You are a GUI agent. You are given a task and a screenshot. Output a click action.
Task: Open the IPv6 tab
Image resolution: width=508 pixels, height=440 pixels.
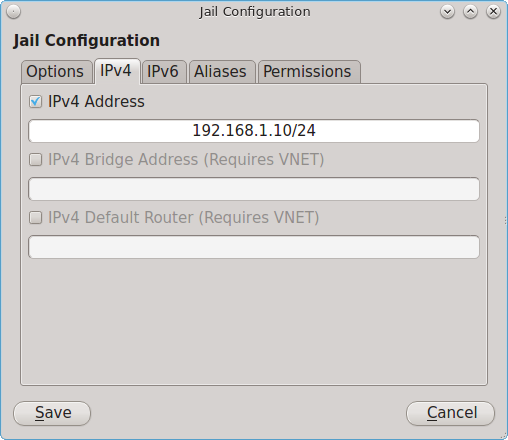(x=163, y=72)
